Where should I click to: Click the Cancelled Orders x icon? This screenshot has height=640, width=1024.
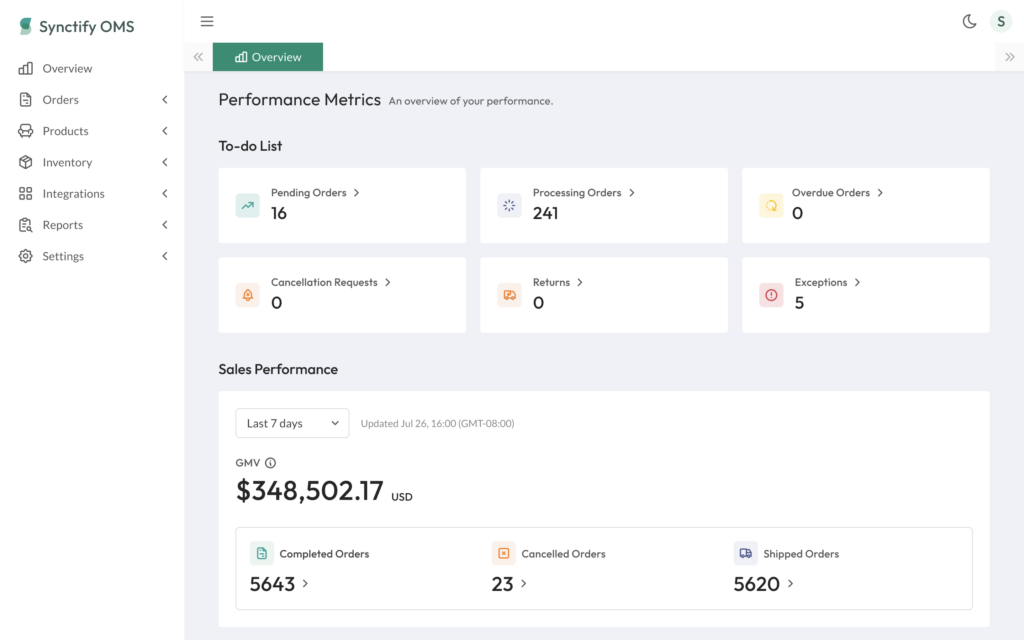504,554
